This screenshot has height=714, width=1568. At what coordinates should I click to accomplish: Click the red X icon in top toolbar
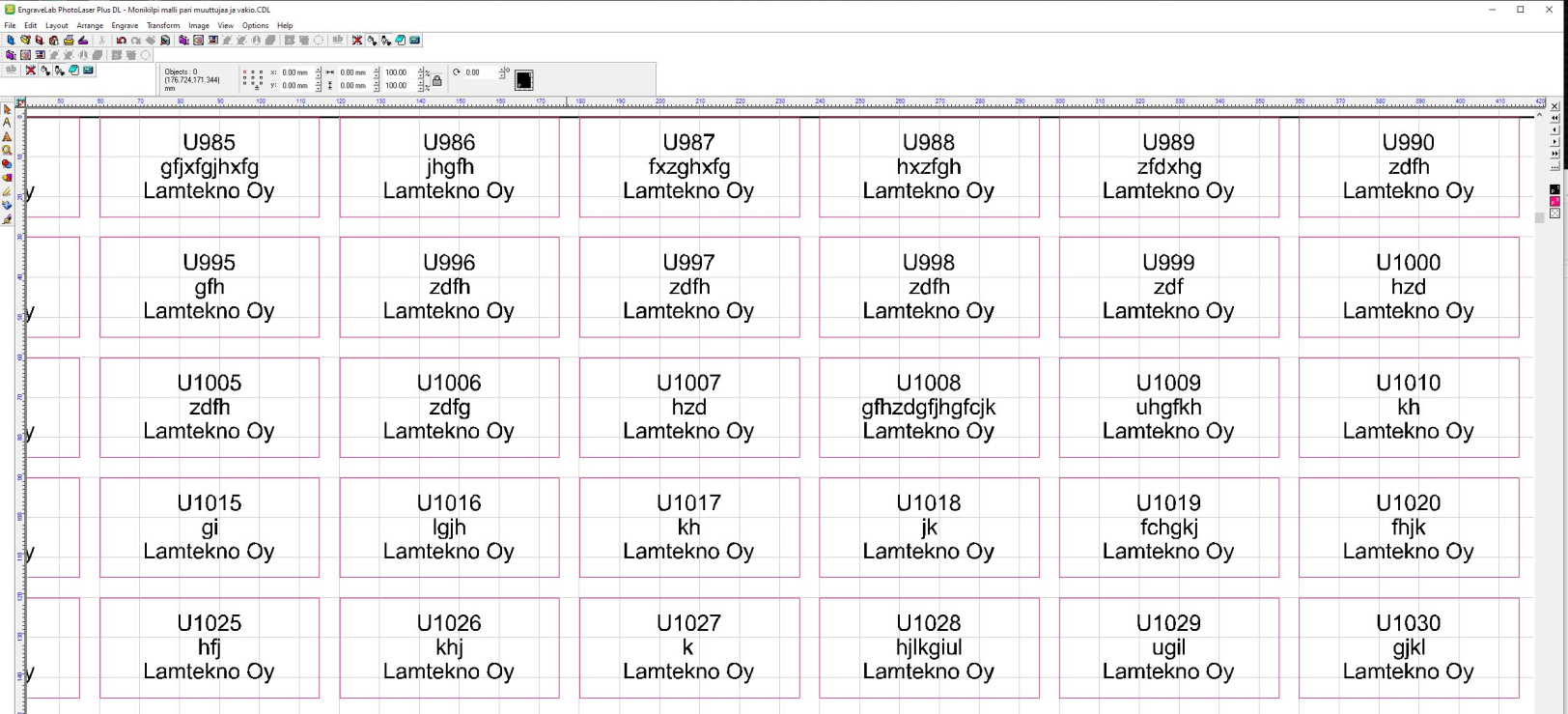tap(357, 41)
